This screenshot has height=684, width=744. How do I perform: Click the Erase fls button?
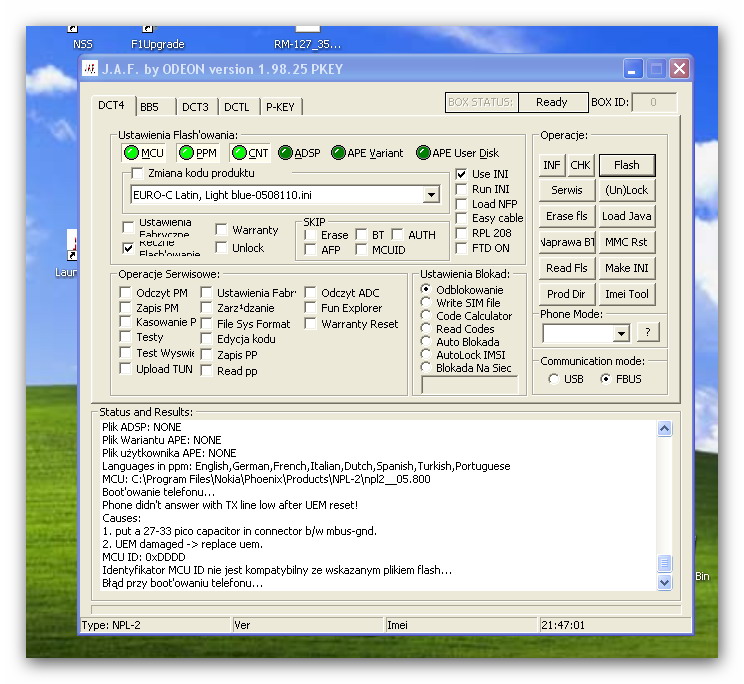[x=567, y=216]
